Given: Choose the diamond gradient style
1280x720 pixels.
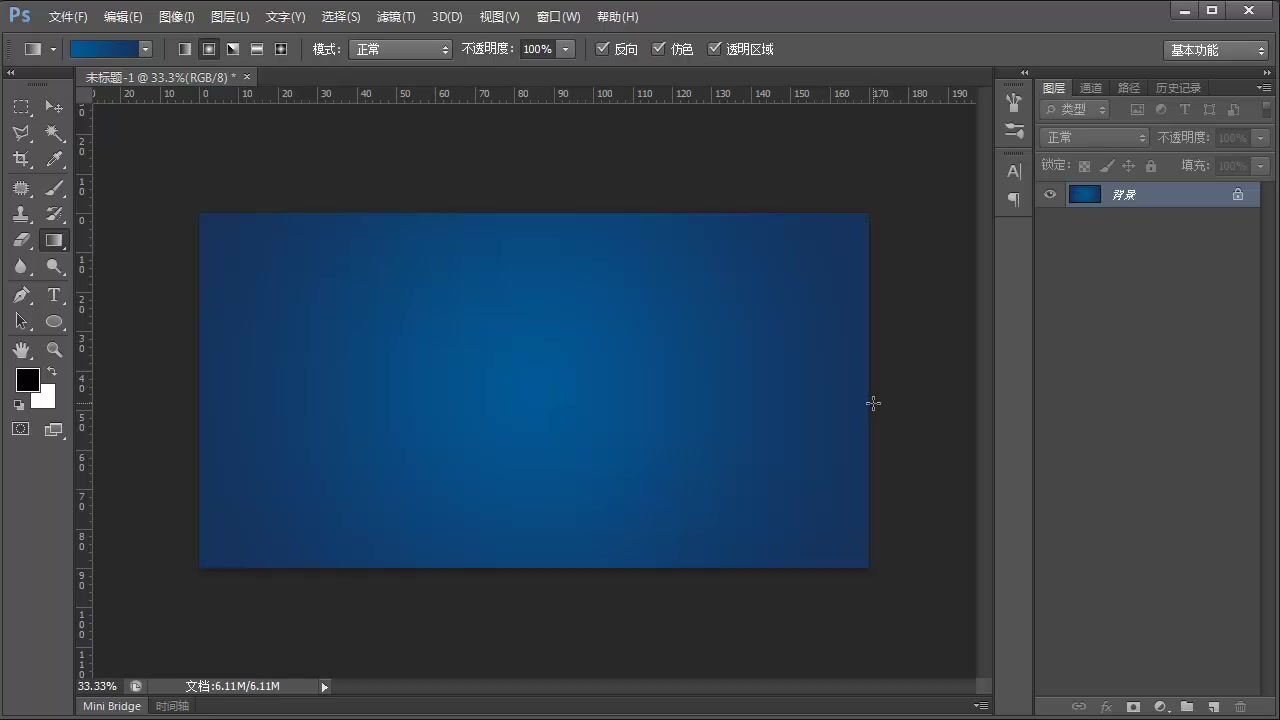Looking at the screenshot, I should pos(281,49).
